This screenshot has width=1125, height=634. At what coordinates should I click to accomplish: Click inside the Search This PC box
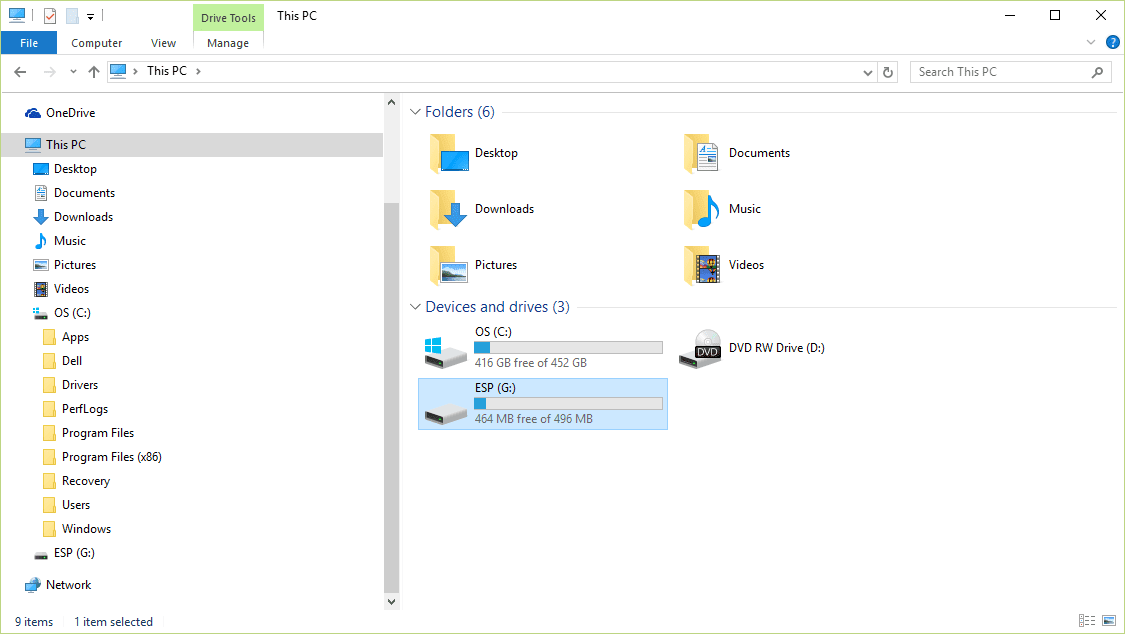point(1000,71)
